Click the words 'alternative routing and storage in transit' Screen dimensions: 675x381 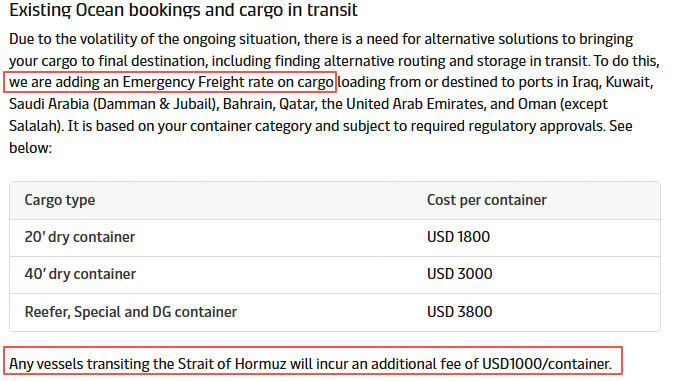pos(457,61)
